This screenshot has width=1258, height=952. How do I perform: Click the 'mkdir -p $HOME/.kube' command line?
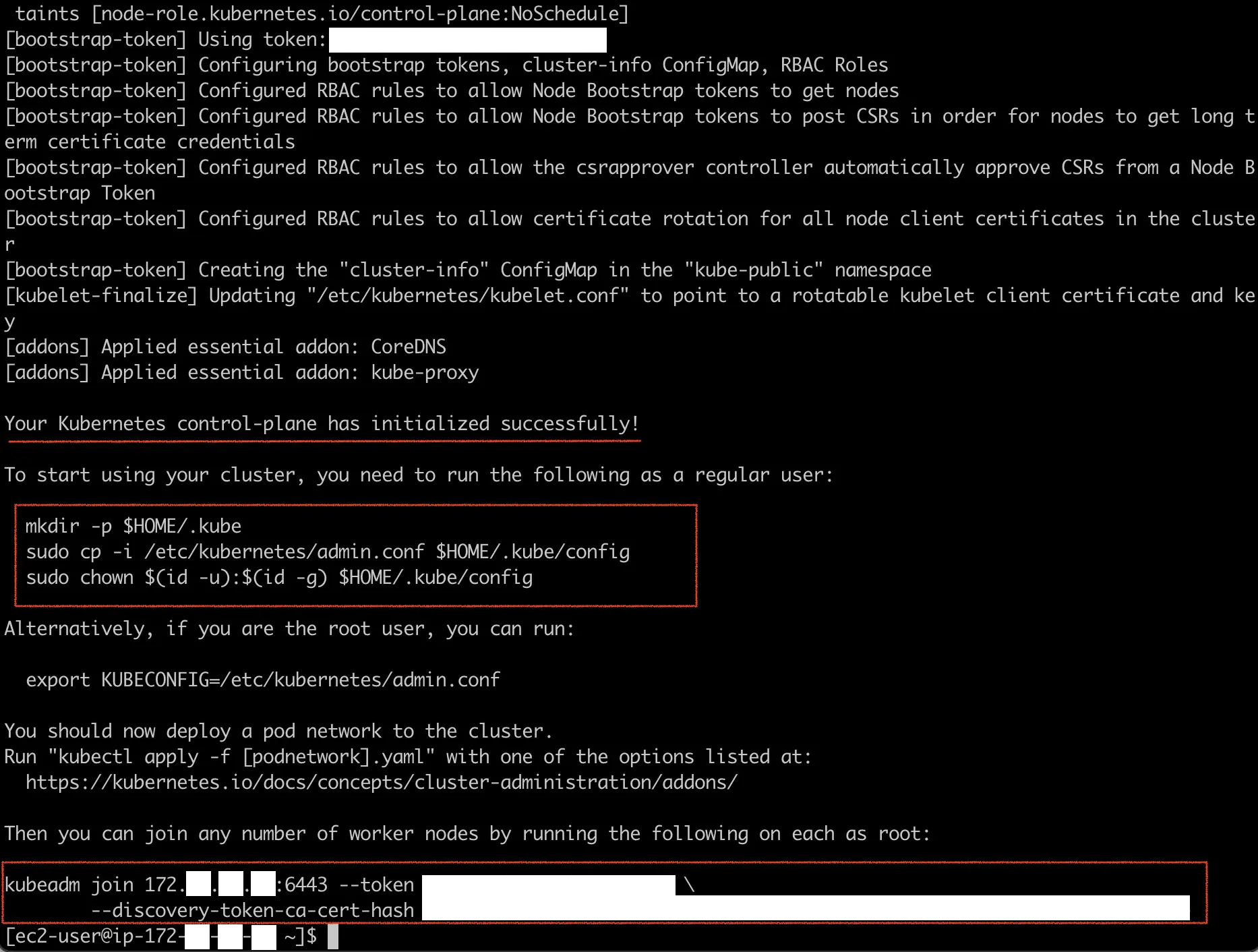pyautogui.click(x=133, y=526)
